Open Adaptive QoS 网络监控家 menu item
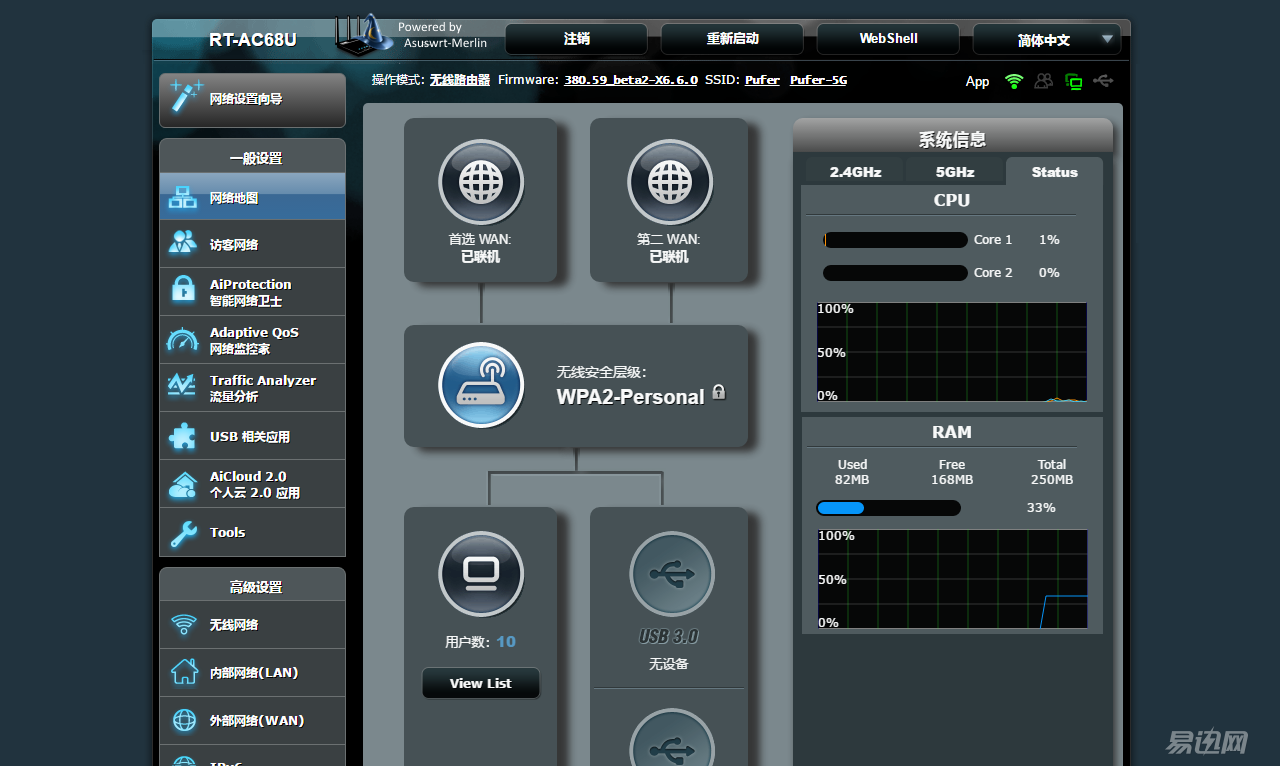The height and width of the screenshot is (766, 1280). pyautogui.click(x=252, y=340)
